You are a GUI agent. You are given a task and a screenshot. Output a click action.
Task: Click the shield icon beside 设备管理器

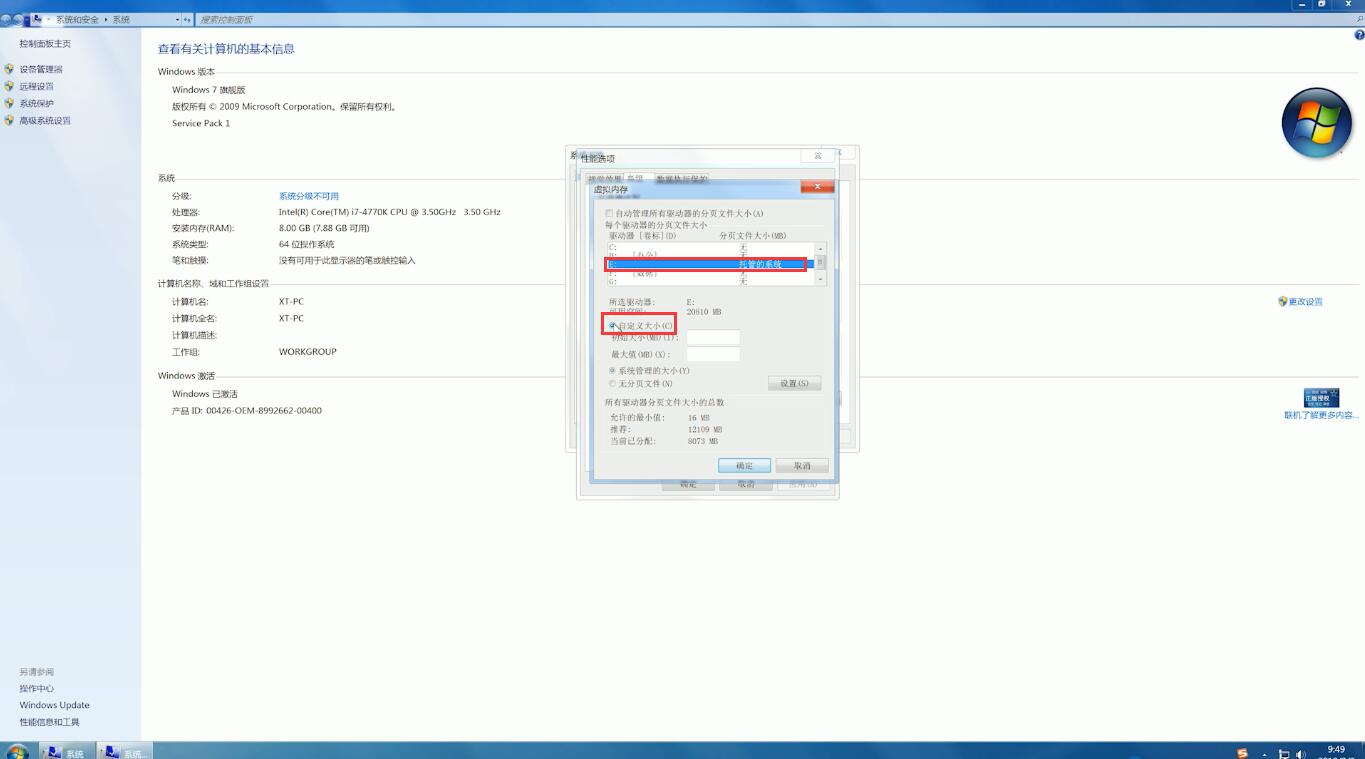[x=9, y=69]
